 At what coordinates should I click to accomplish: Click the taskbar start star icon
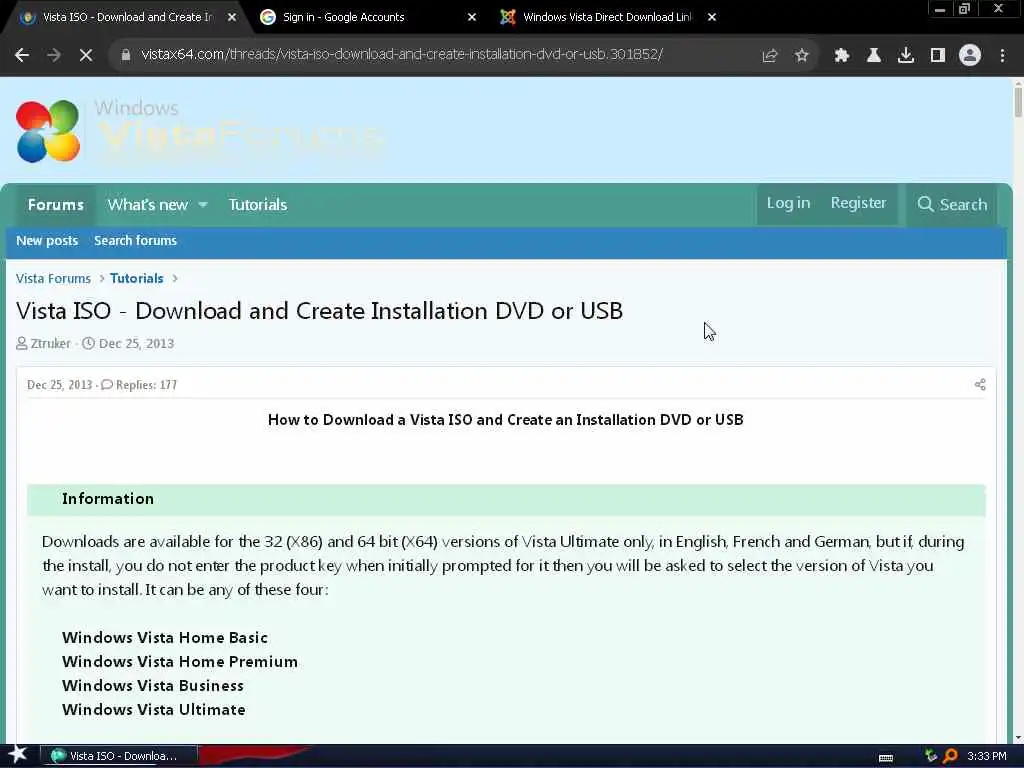pyautogui.click(x=17, y=755)
